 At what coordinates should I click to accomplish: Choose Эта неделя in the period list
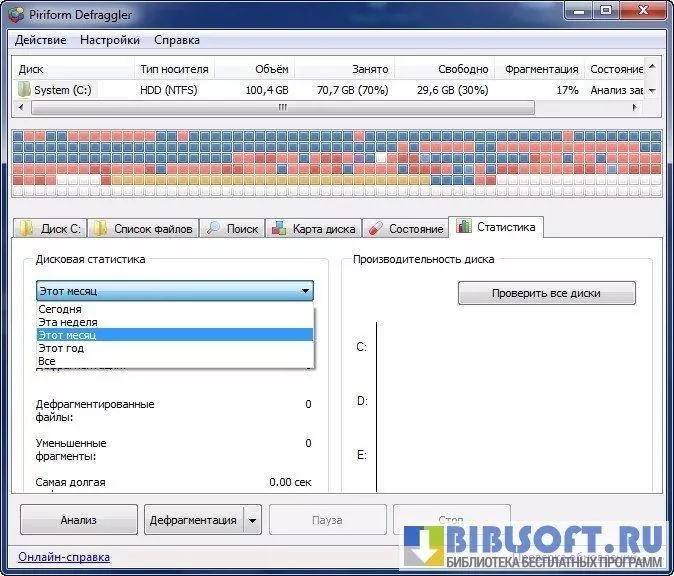coord(68,322)
